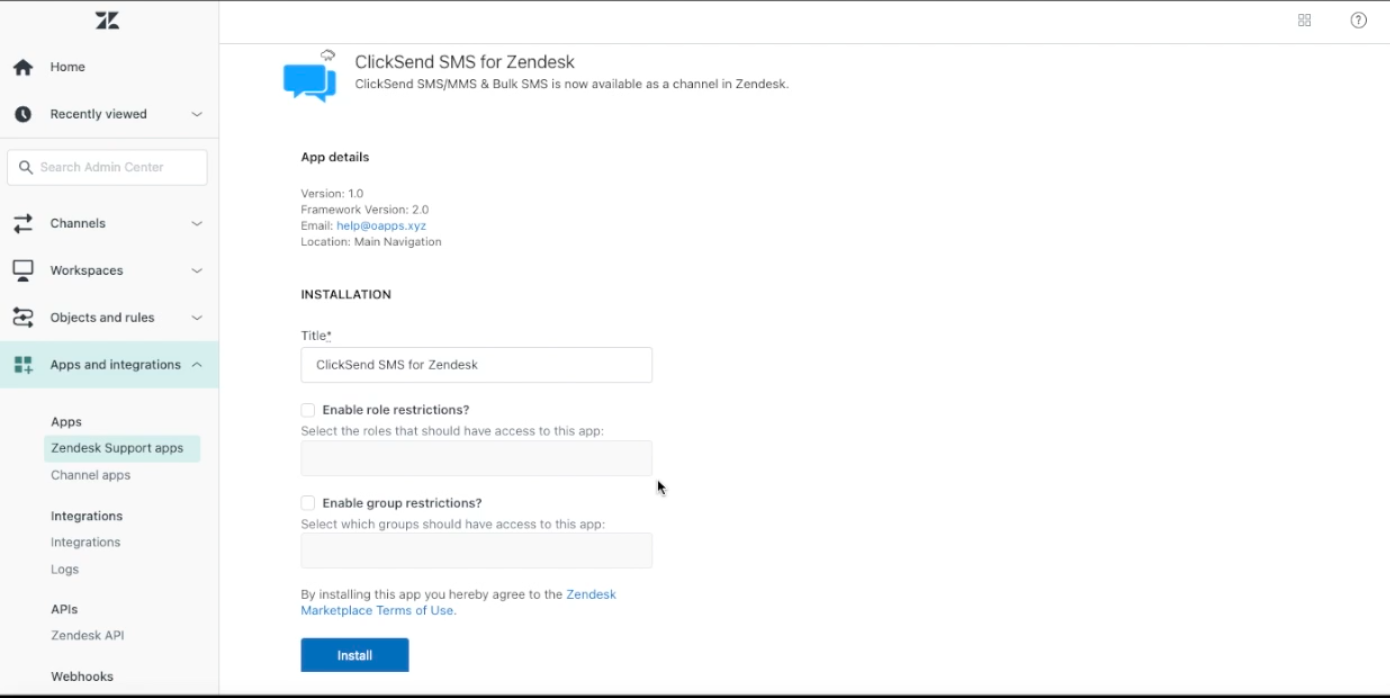Click the INSTALLATION section heading
The width and height of the screenshot is (1390, 698).
click(346, 295)
